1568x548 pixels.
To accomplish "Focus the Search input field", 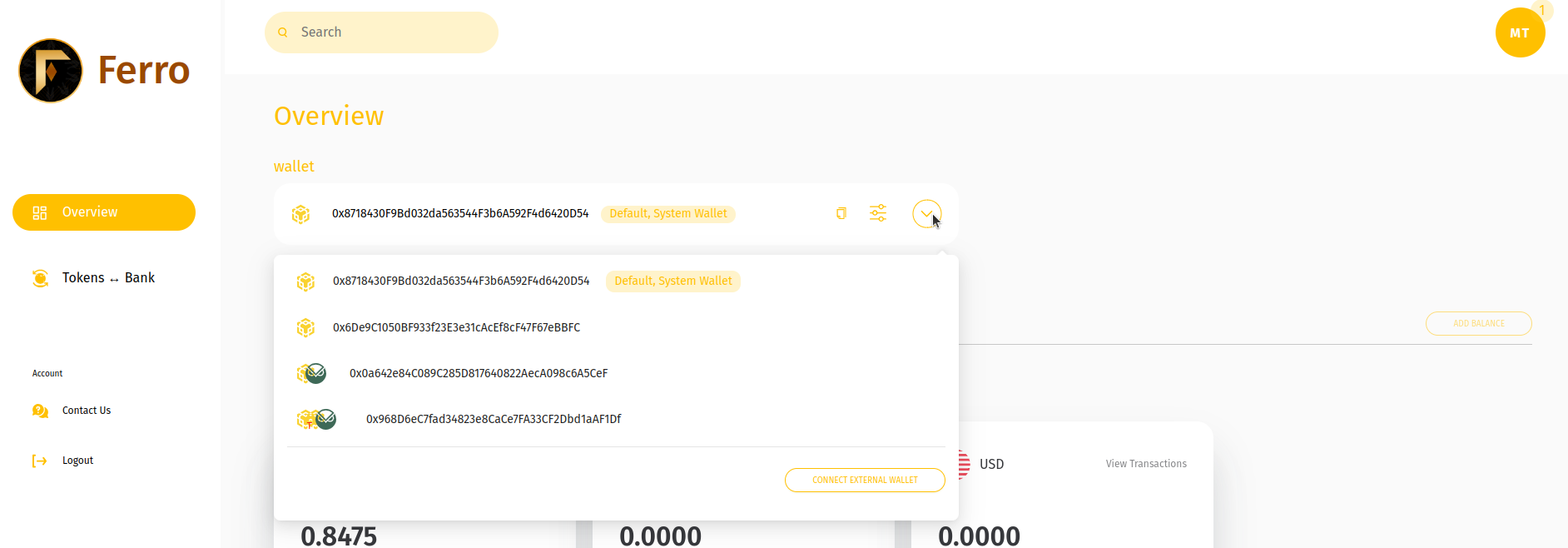I will [381, 32].
